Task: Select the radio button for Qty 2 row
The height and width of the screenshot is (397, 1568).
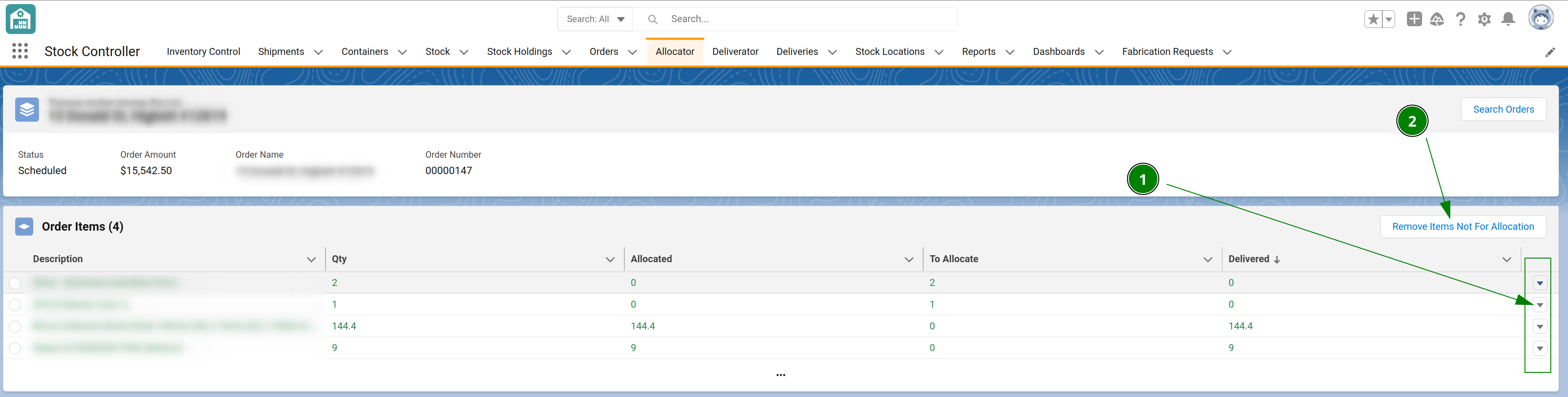Action: coord(15,284)
